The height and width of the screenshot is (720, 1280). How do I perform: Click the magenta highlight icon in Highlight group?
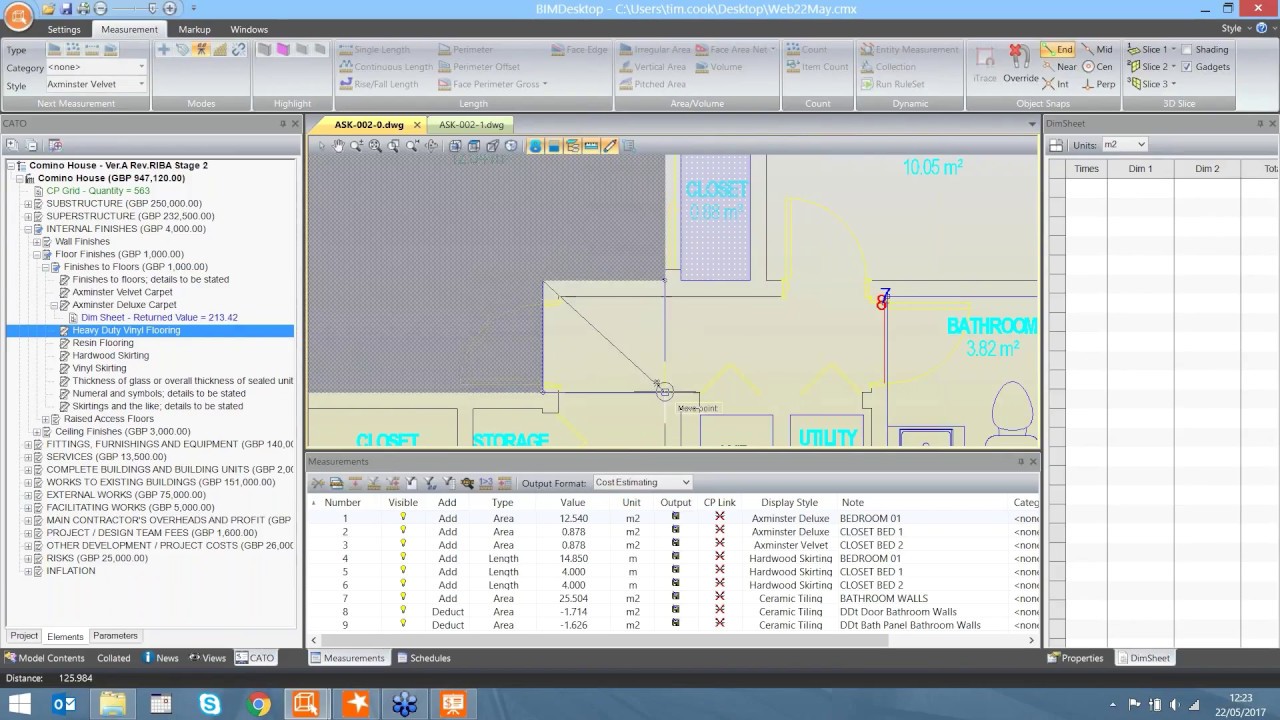point(283,49)
